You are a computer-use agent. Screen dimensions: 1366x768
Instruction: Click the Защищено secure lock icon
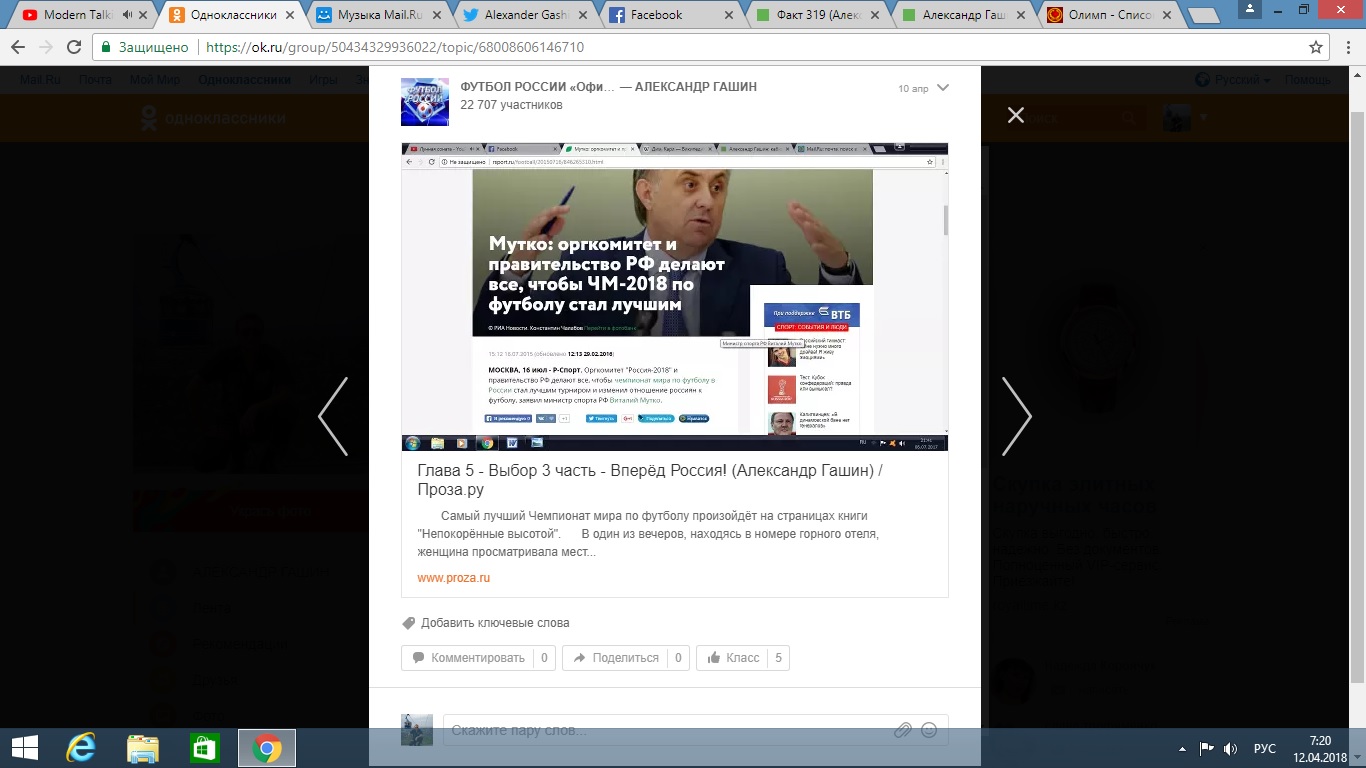click(x=107, y=47)
